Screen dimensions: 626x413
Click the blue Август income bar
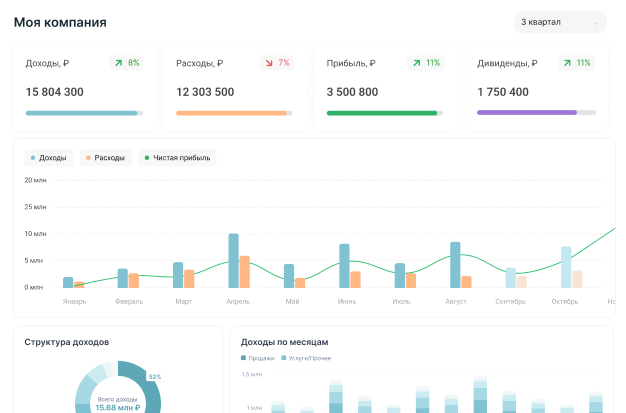pos(455,265)
